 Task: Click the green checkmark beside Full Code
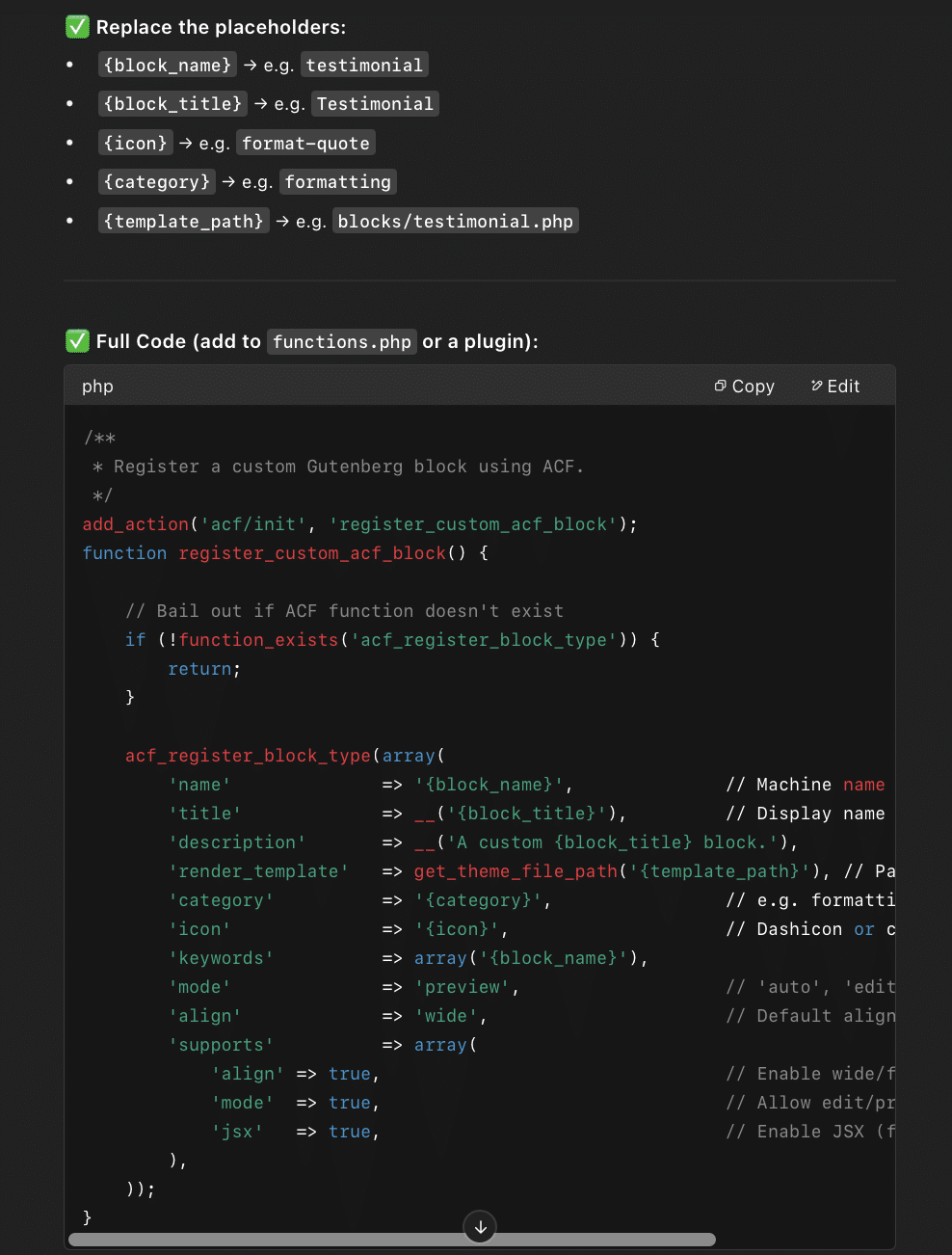point(78,340)
